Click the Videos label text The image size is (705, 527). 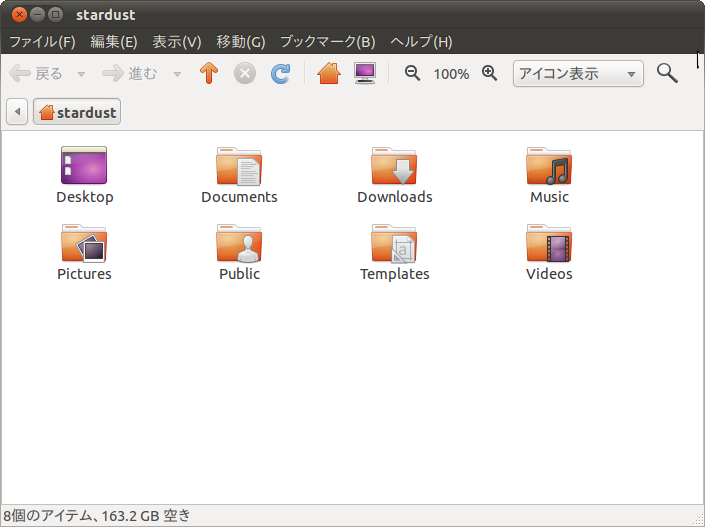(x=549, y=274)
